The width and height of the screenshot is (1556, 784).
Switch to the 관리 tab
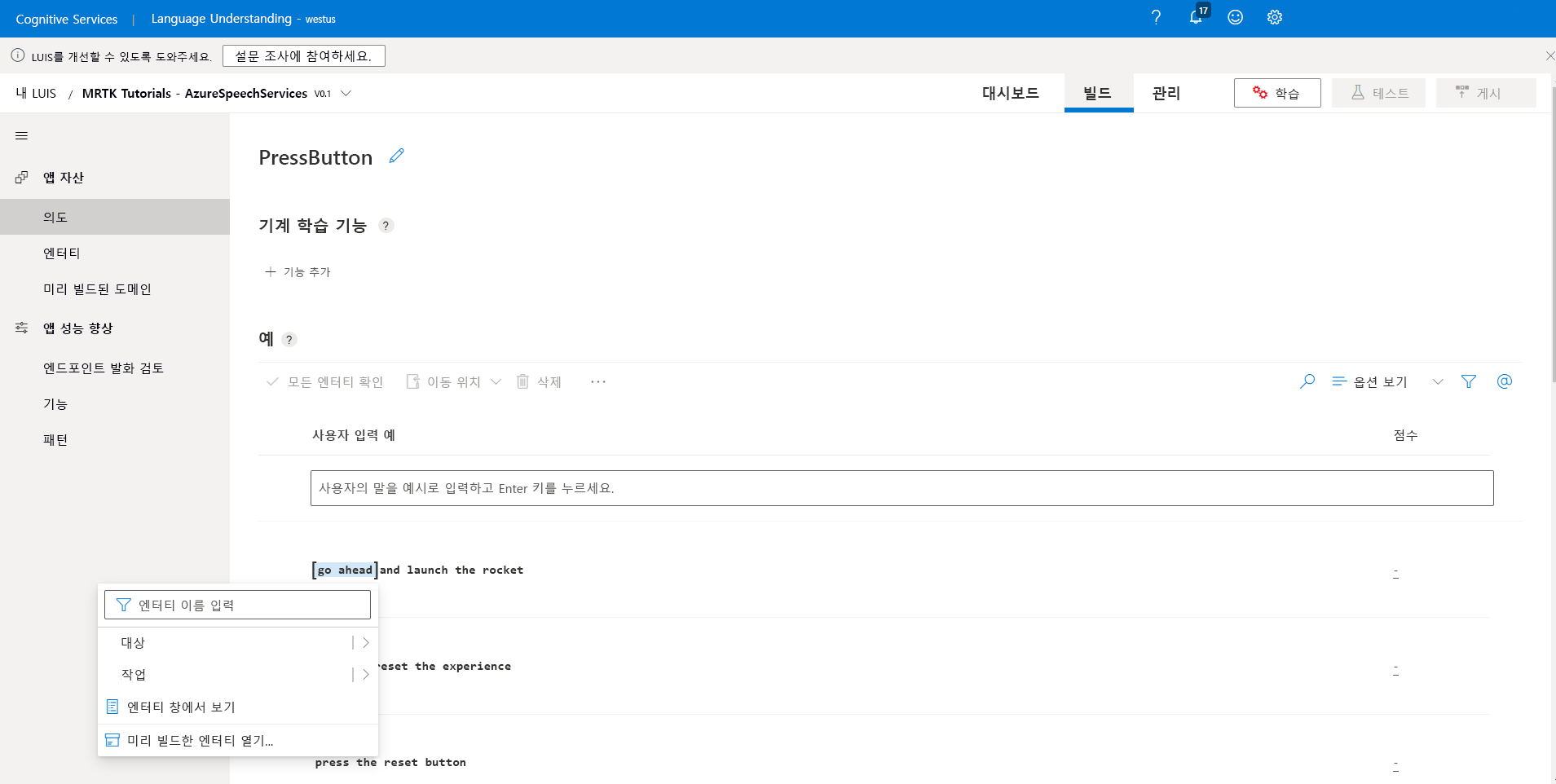(x=1166, y=93)
